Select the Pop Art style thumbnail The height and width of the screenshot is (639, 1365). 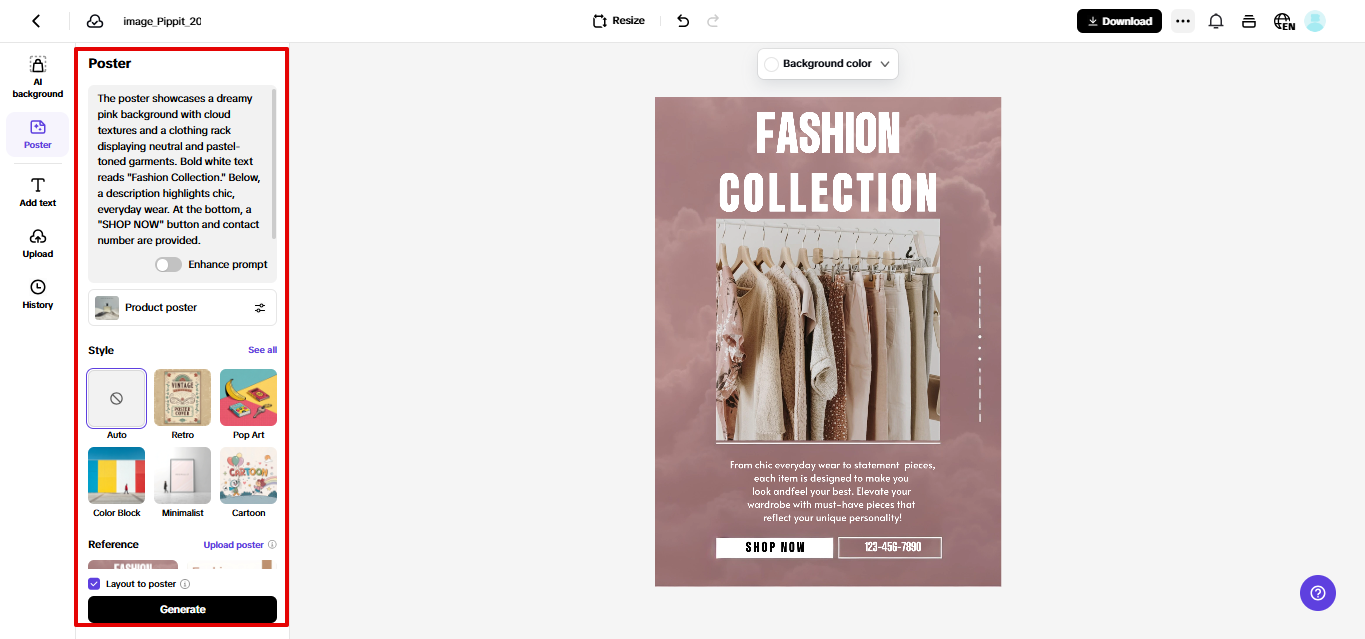pyautogui.click(x=248, y=398)
